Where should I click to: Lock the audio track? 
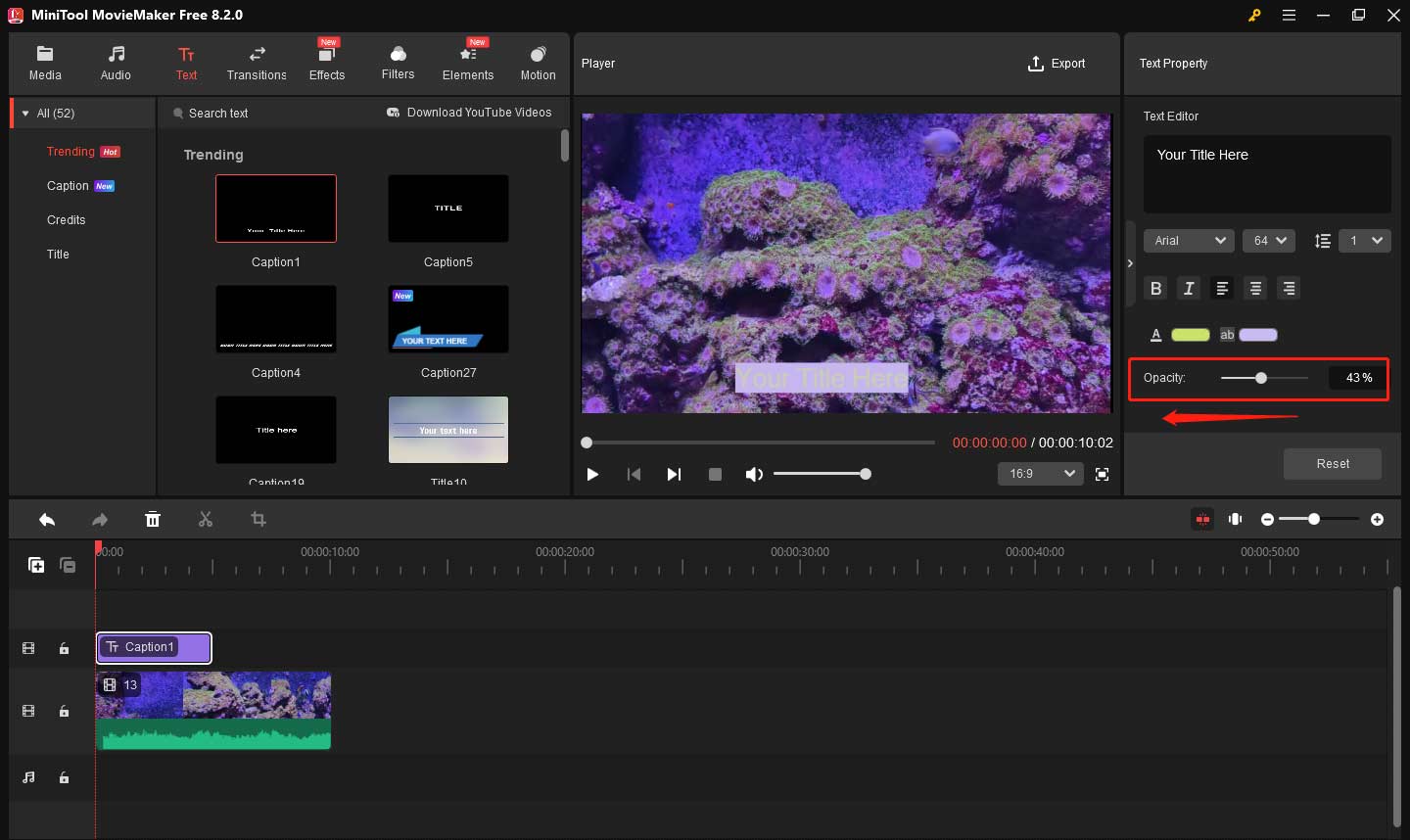pos(64,777)
